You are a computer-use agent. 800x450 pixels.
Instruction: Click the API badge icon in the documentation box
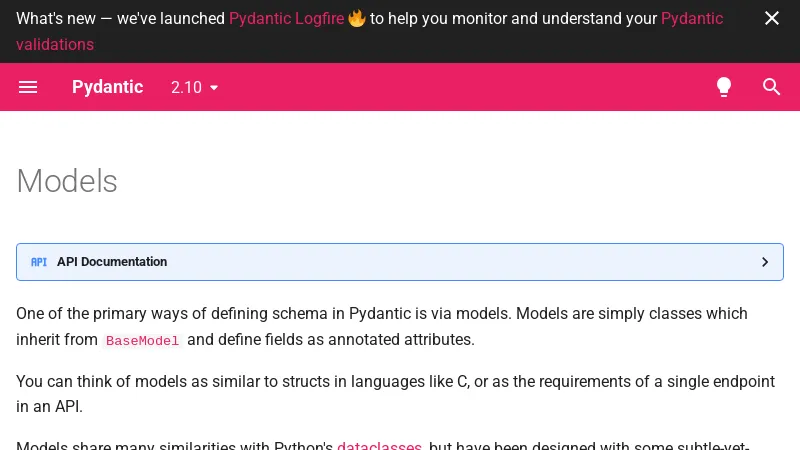click(x=39, y=262)
